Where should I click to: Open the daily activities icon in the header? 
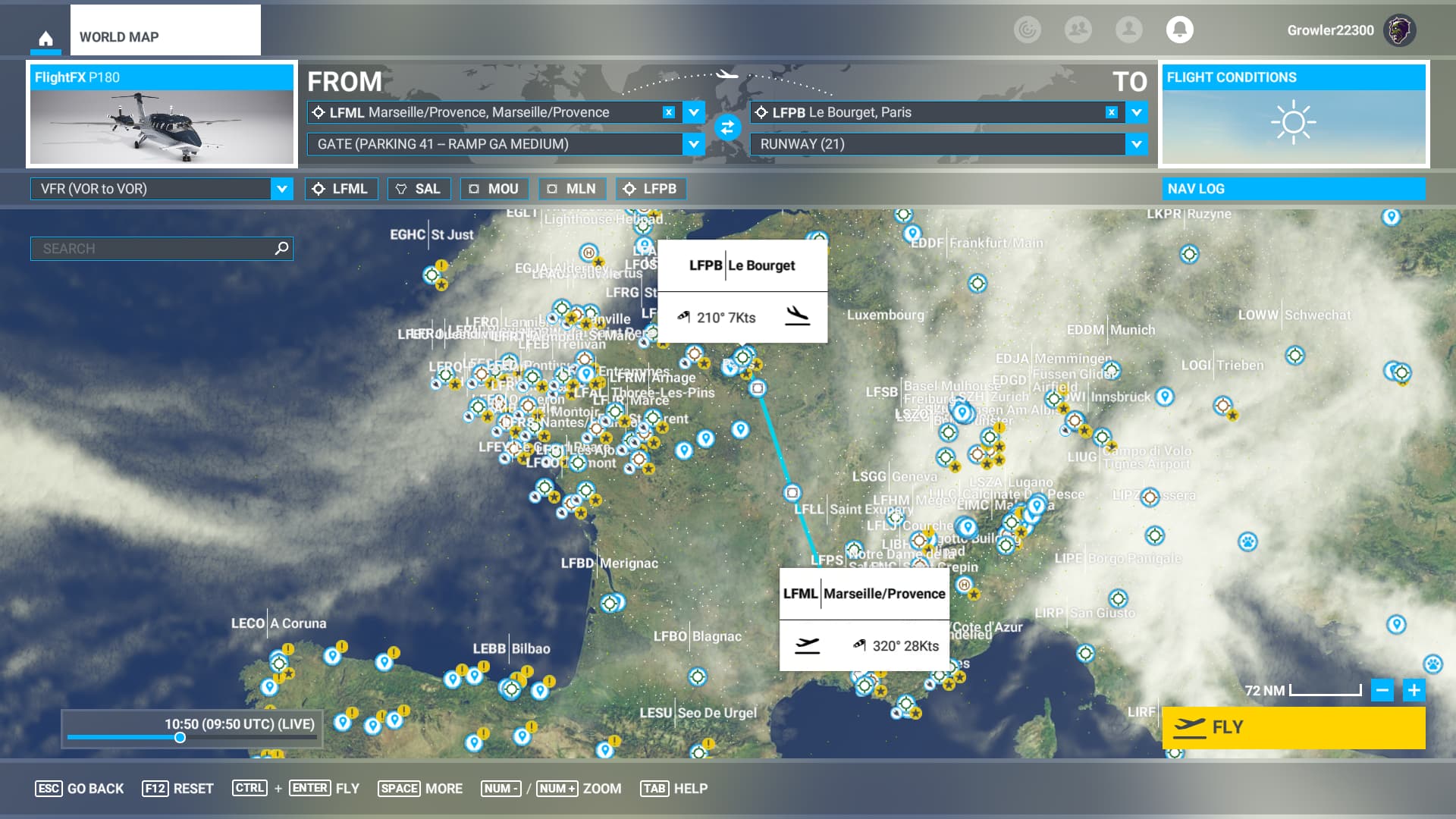1028,30
